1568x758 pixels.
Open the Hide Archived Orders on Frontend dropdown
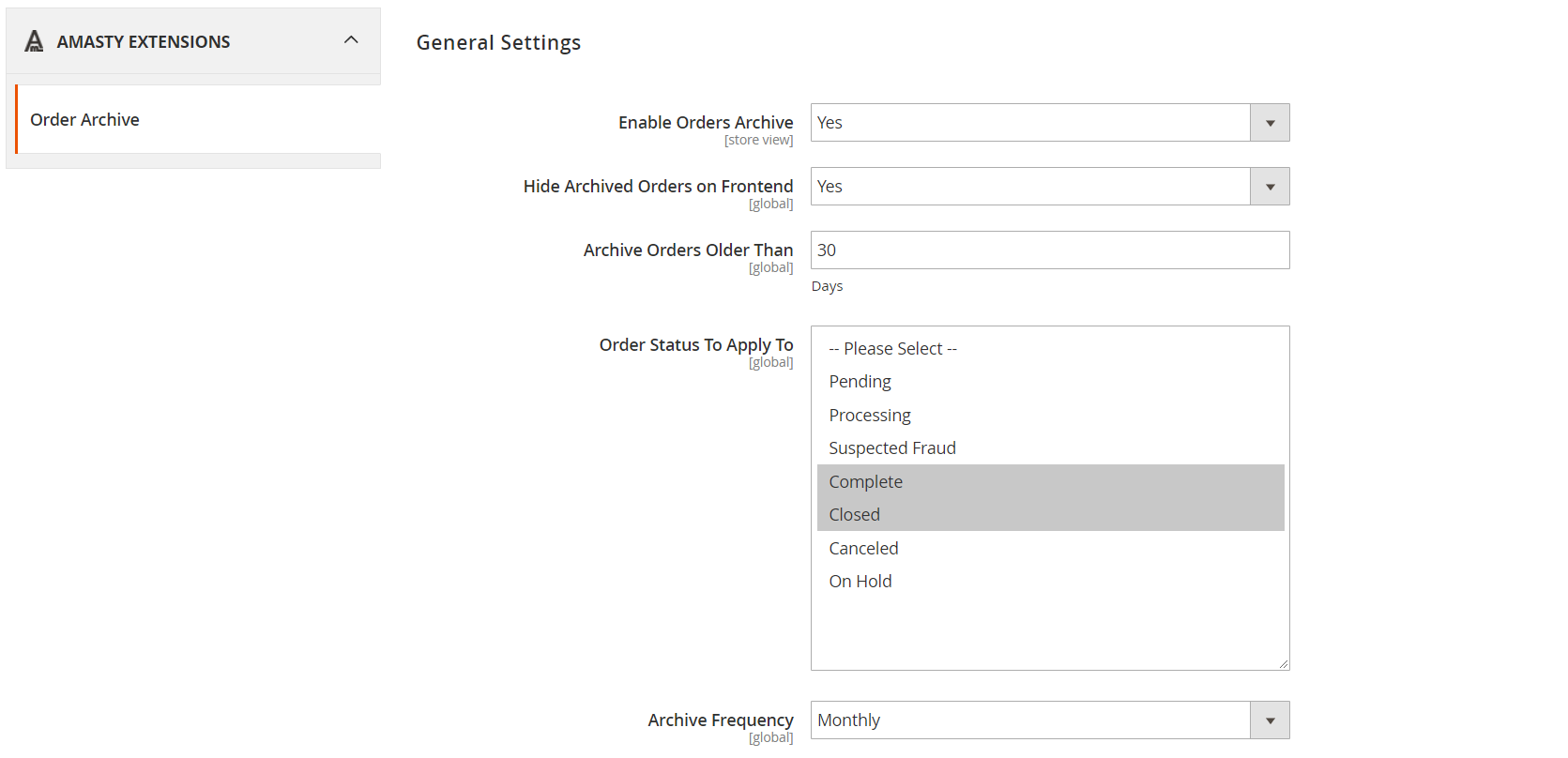[1050, 187]
